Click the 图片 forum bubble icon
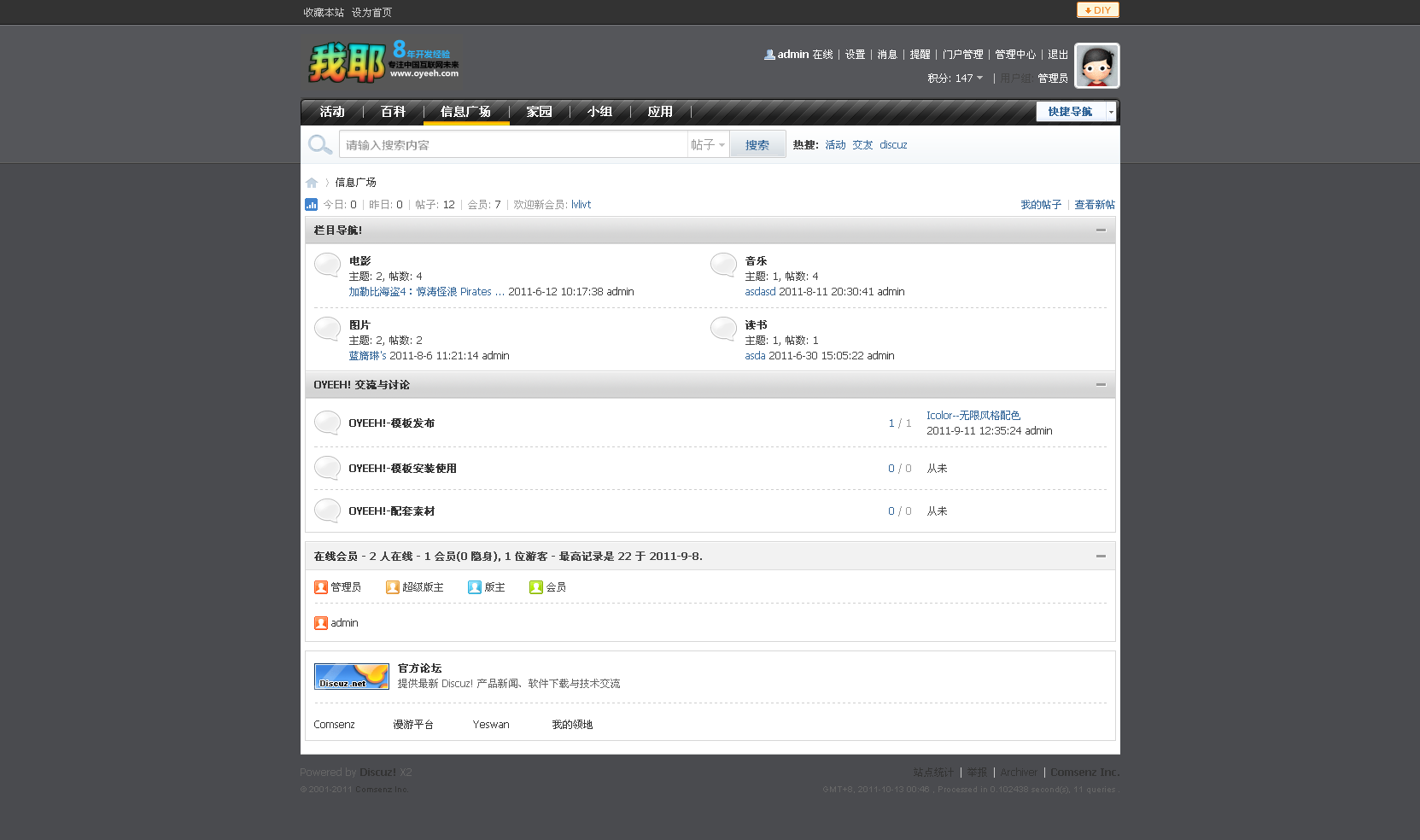 click(x=327, y=330)
